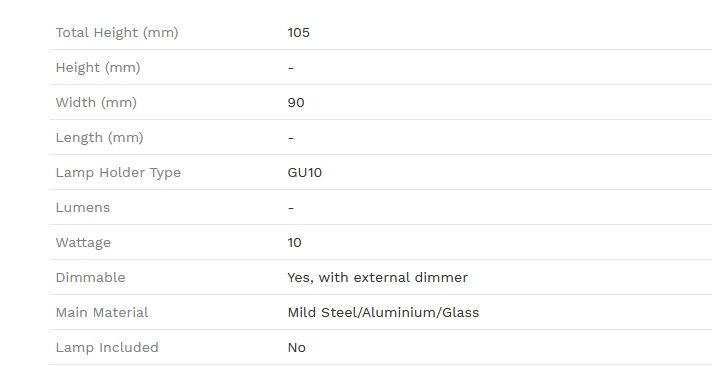
Task: Click the Main Material label
Action: (102, 313)
